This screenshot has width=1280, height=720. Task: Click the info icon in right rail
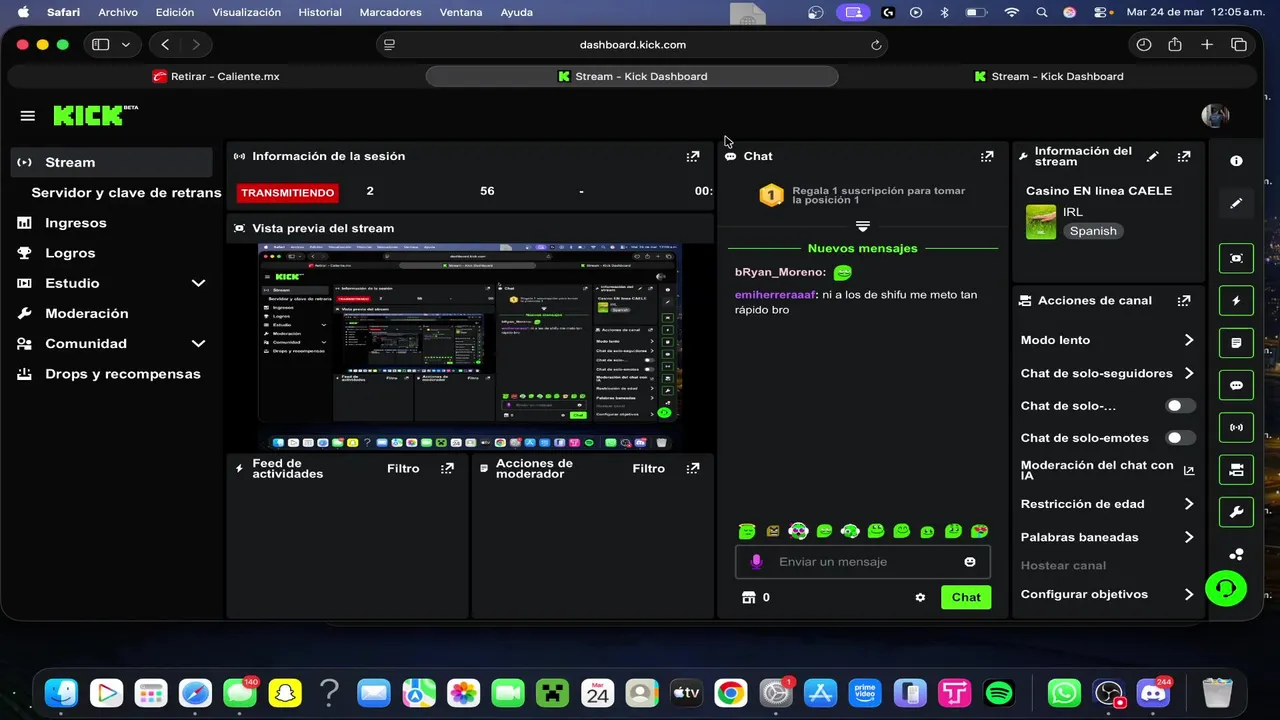tap(1236, 161)
